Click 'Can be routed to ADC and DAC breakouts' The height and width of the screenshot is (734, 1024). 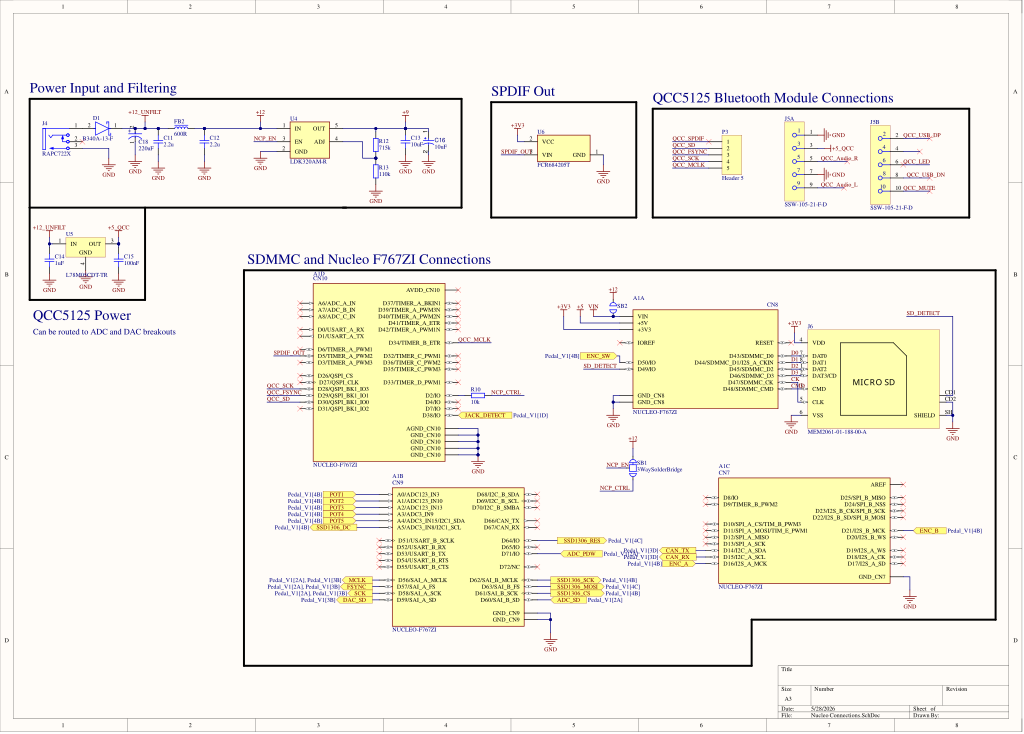pos(104,332)
